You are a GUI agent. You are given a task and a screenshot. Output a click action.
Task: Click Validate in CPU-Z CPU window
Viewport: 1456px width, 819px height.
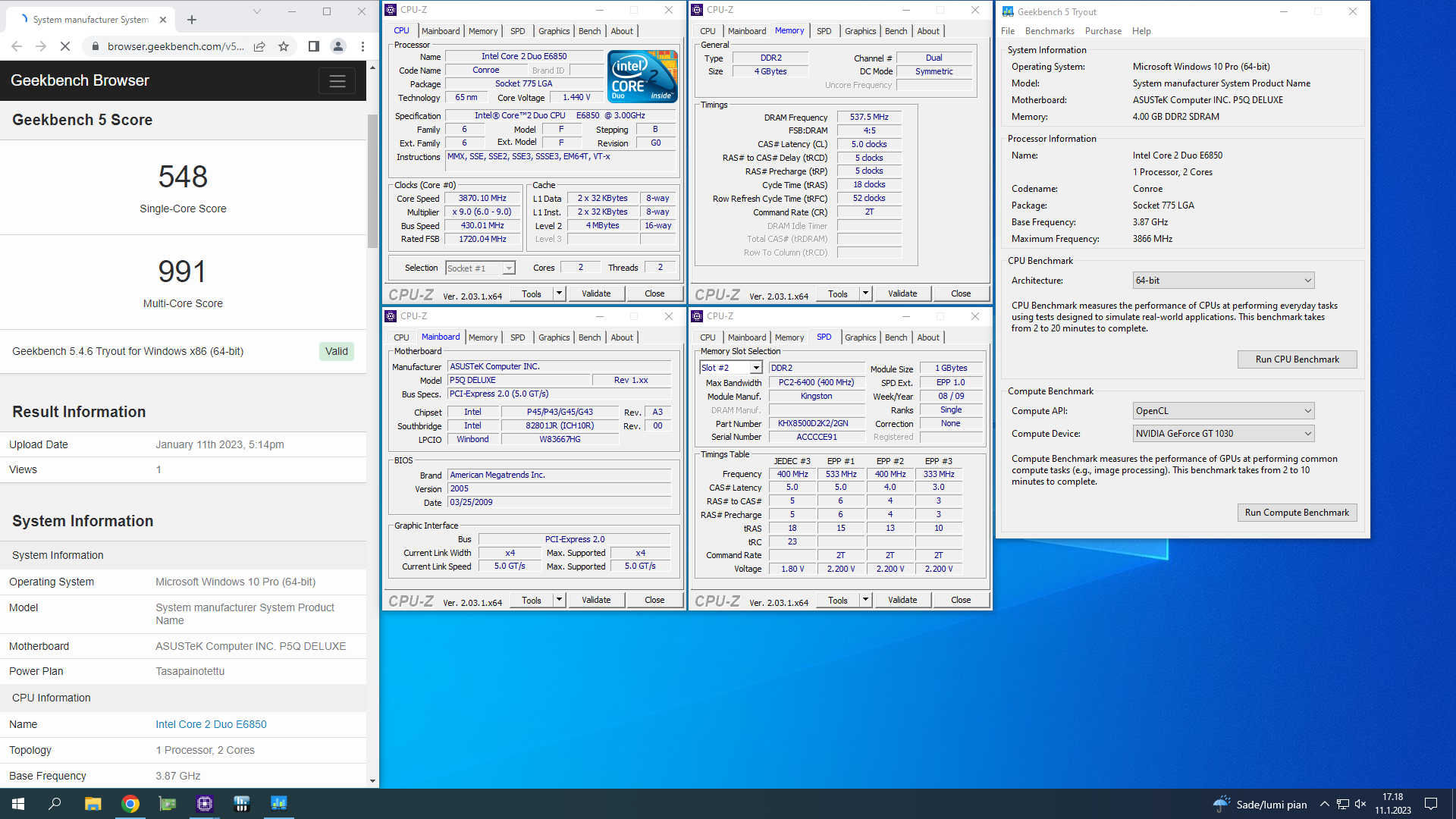[596, 293]
